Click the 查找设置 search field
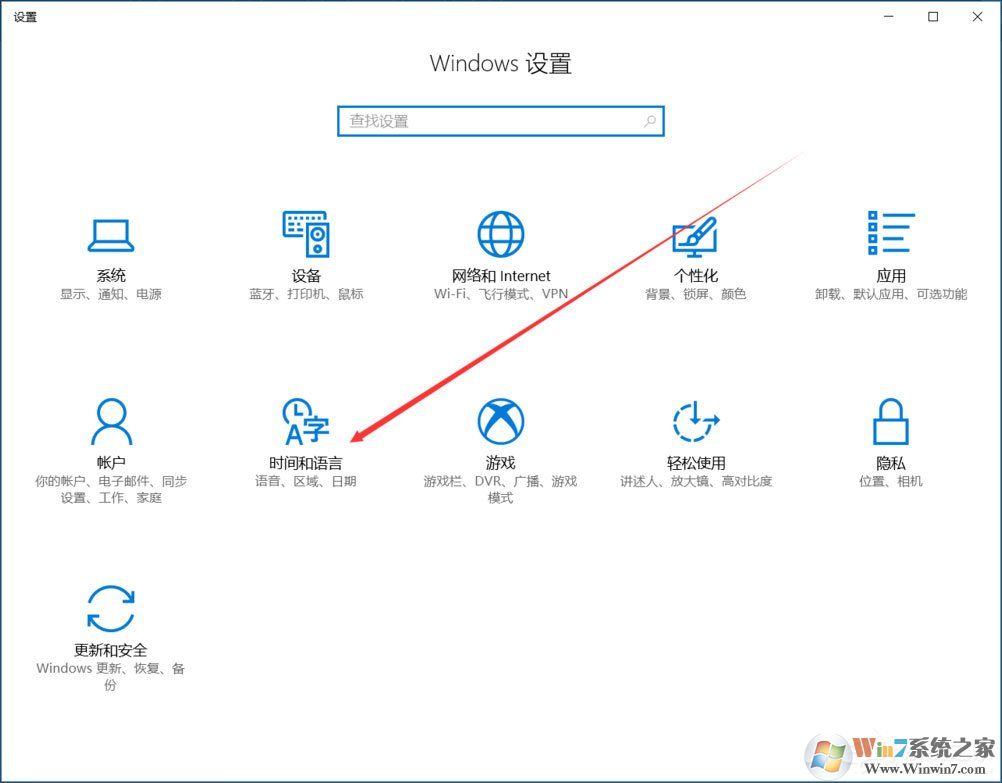 tap(480, 120)
